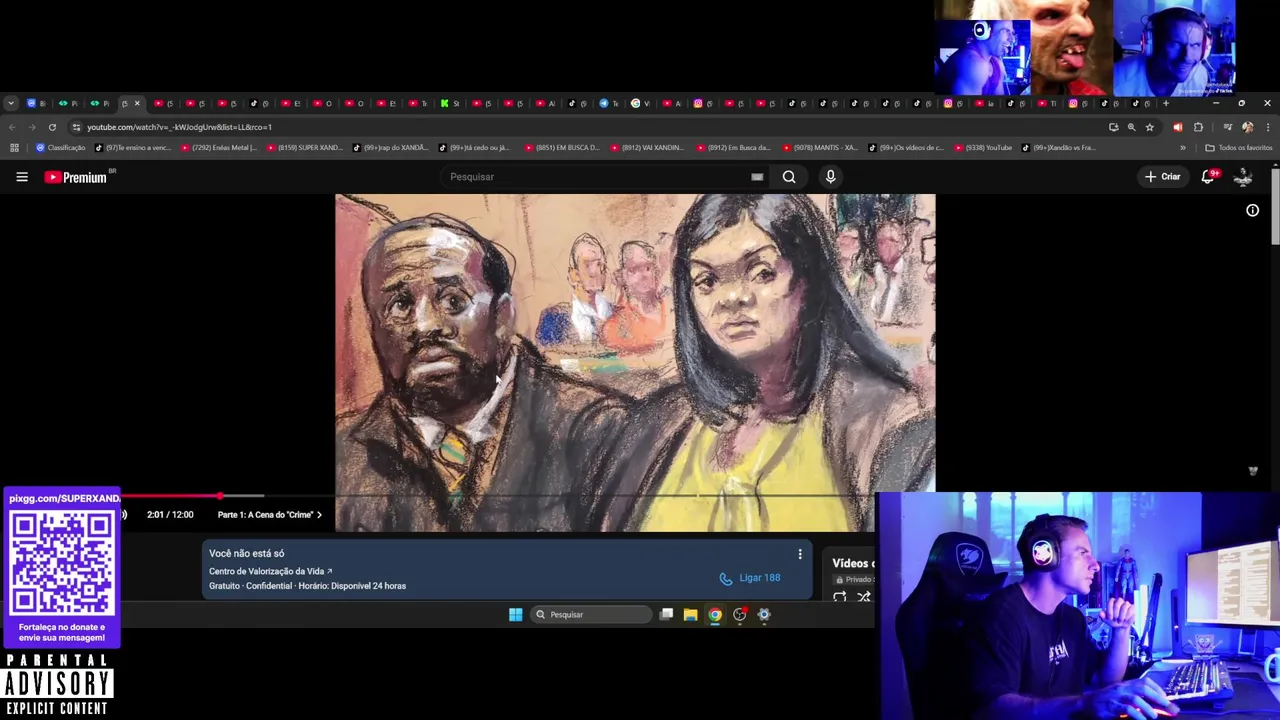Bookmark this page with the star
The image size is (1280, 720).
point(1149,127)
